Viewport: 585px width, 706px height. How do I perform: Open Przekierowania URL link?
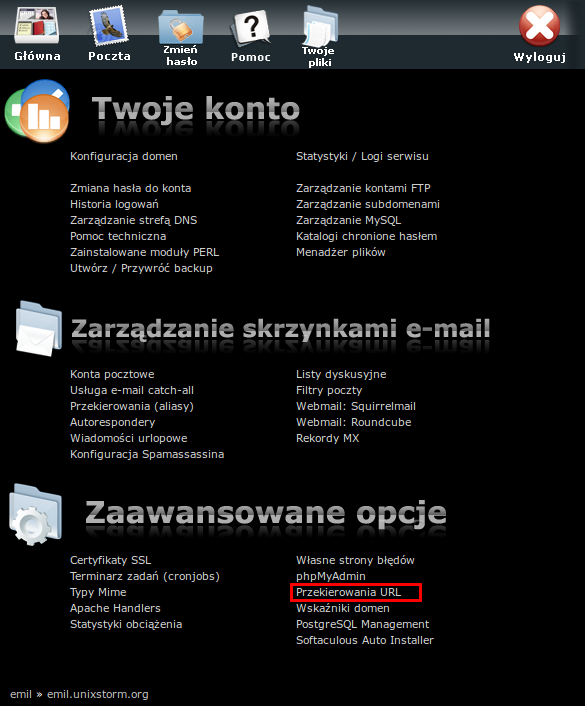pyautogui.click(x=349, y=592)
